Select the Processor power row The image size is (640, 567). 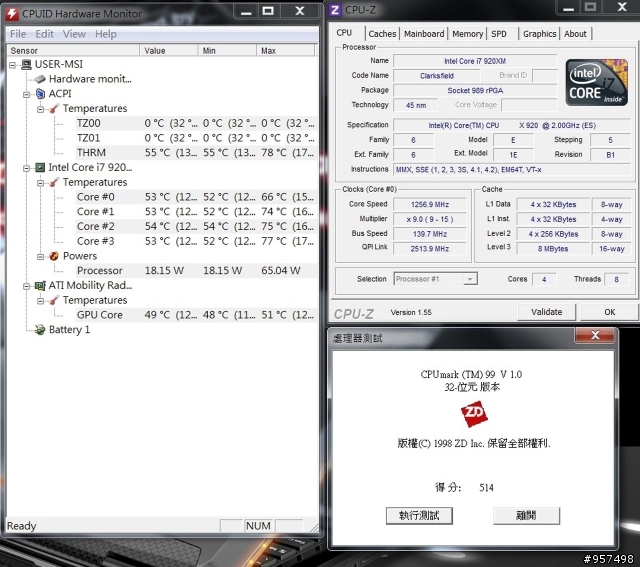(196, 271)
